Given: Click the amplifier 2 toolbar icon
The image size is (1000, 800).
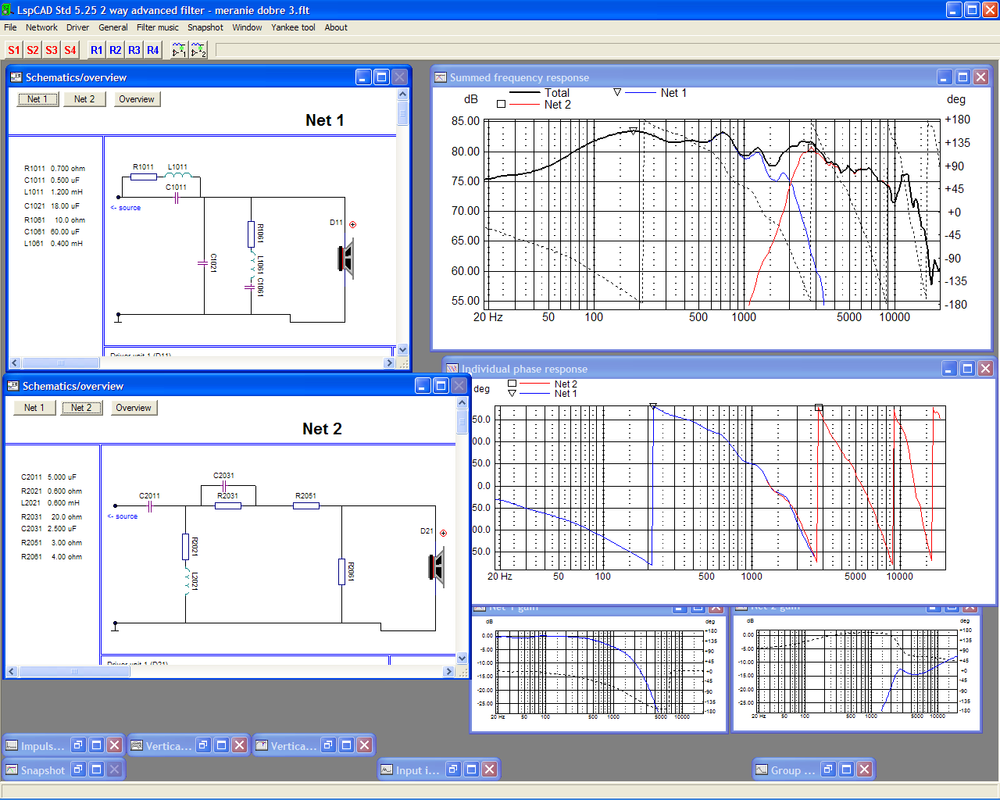Looking at the screenshot, I should coord(199,50).
